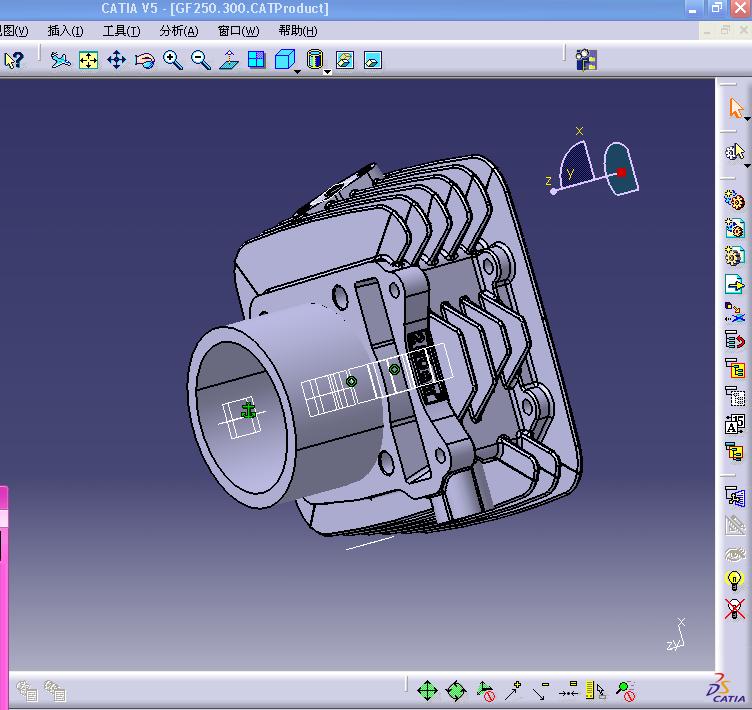
Task: Select the Rotate view hand icon
Action: point(144,60)
